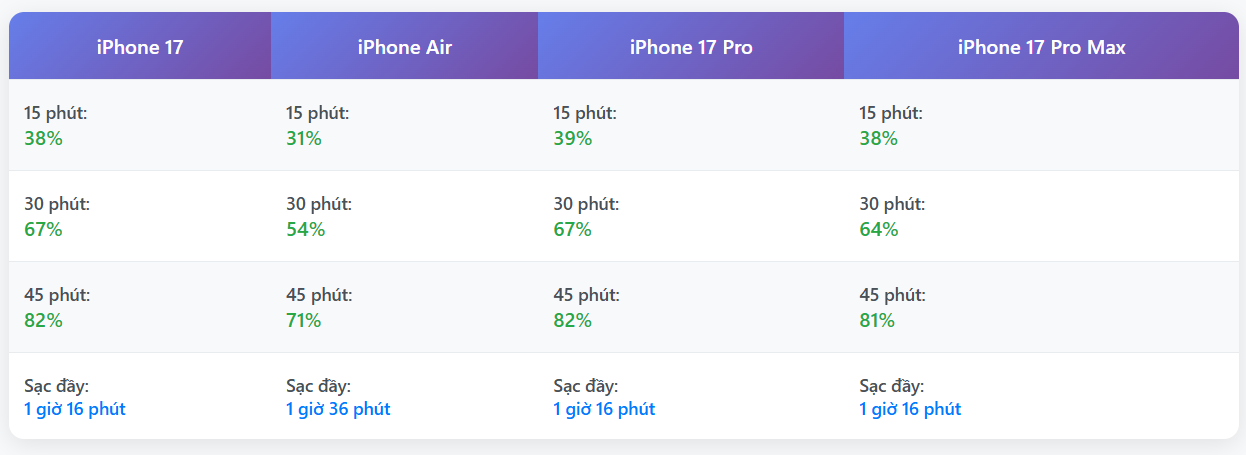Select iPhone 17's 67% value at 30 phút
1246x455 pixels.
point(43,229)
